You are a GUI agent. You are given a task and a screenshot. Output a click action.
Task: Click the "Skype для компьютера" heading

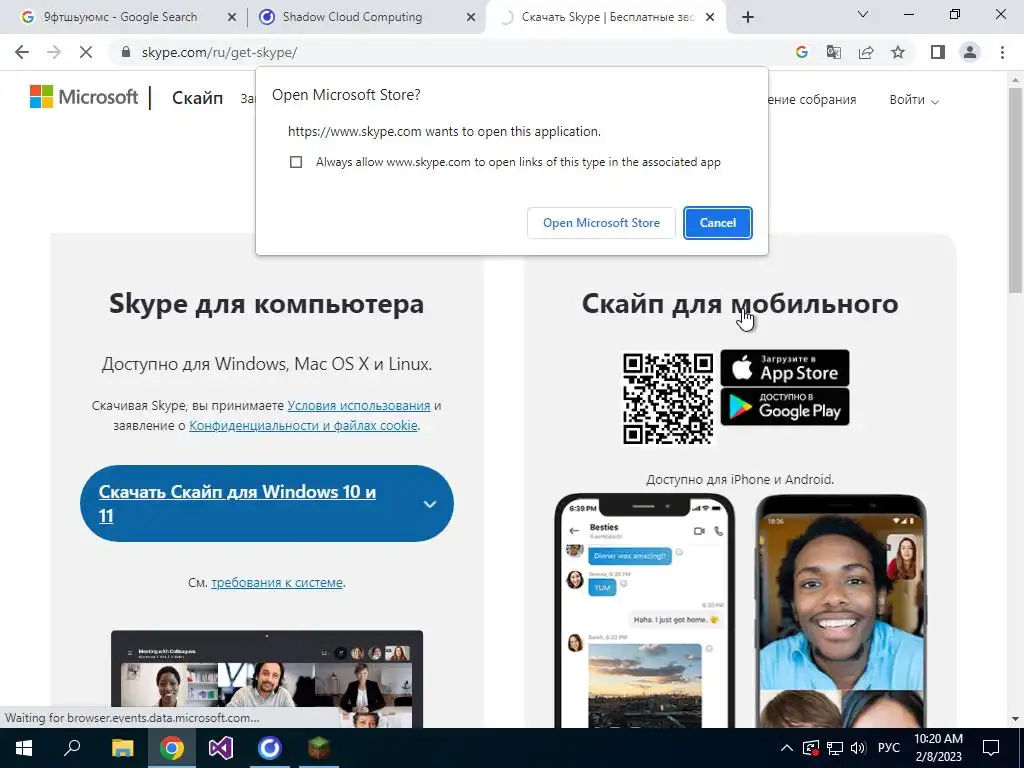[266, 304]
